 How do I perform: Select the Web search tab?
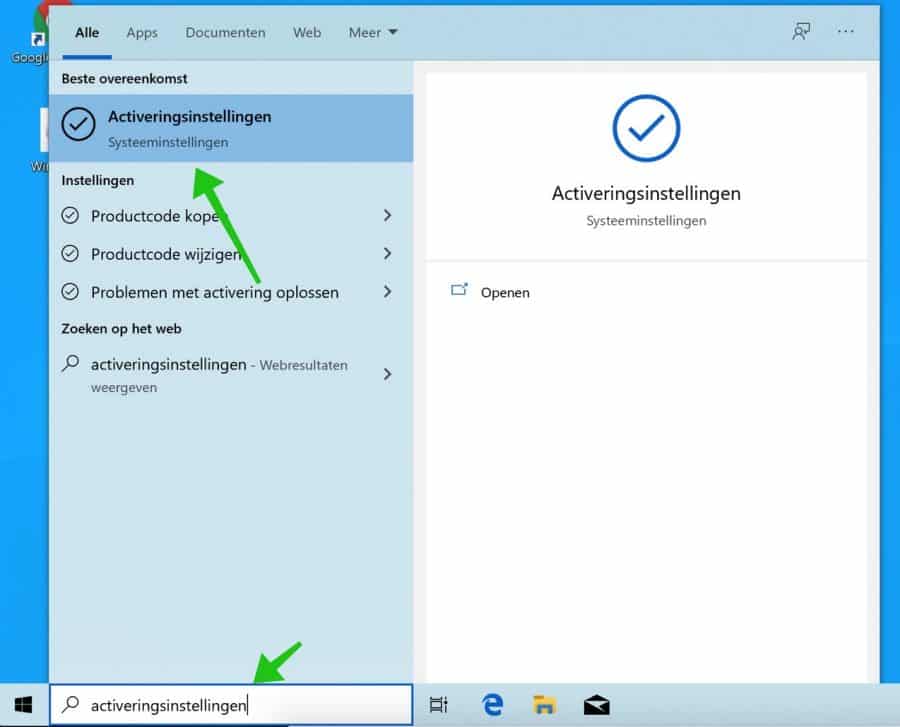tap(306, 32)
